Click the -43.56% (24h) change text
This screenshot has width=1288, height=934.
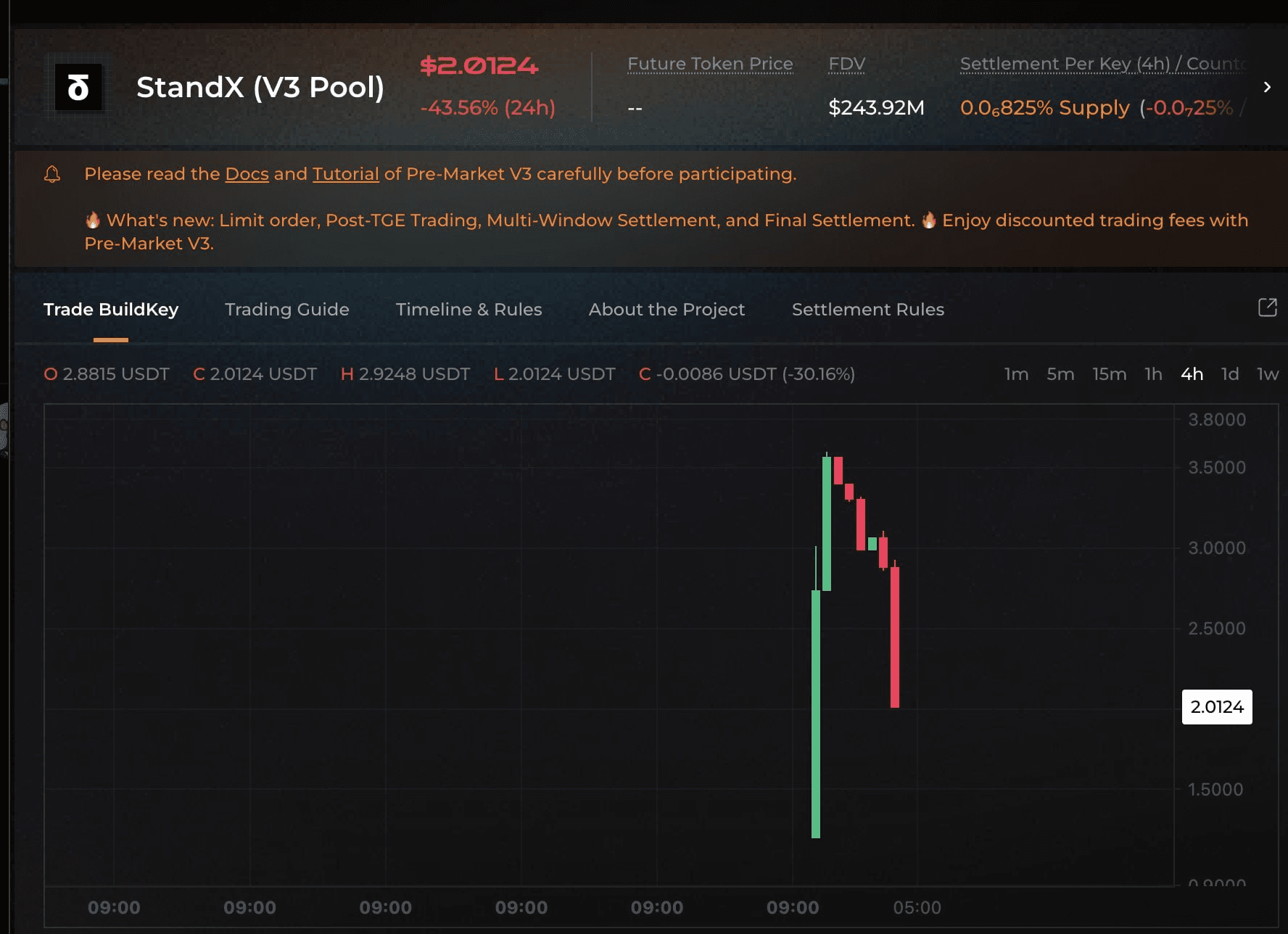coord(488,108)
